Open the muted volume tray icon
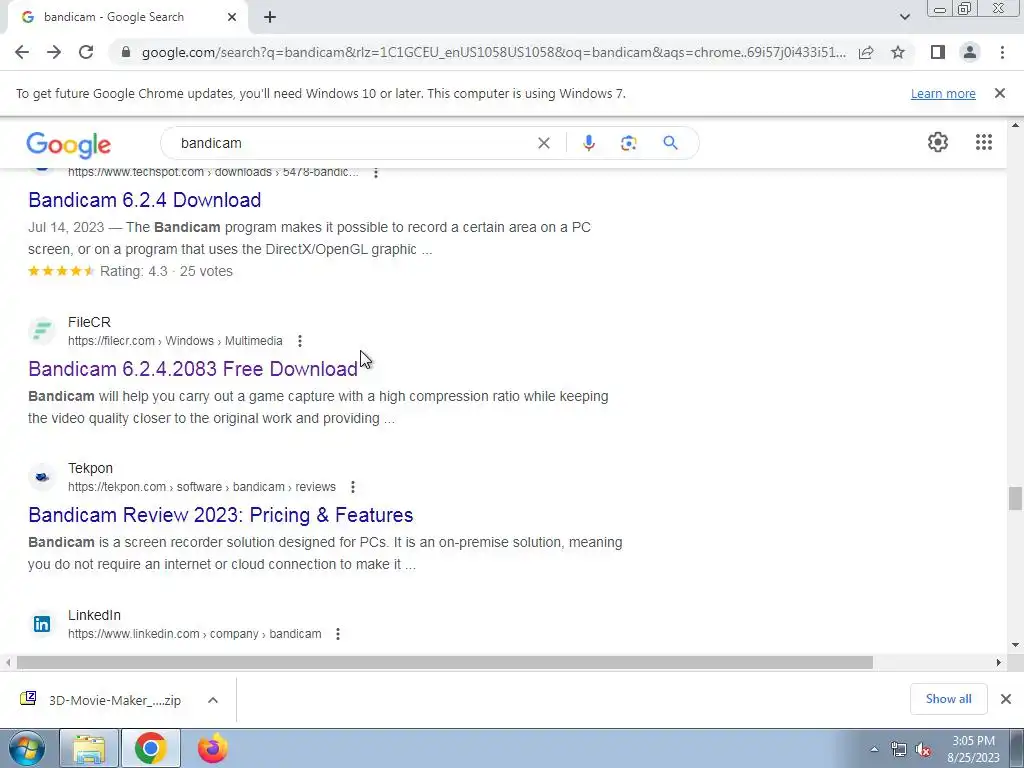 pyautogui.click(x=923, y=750)
